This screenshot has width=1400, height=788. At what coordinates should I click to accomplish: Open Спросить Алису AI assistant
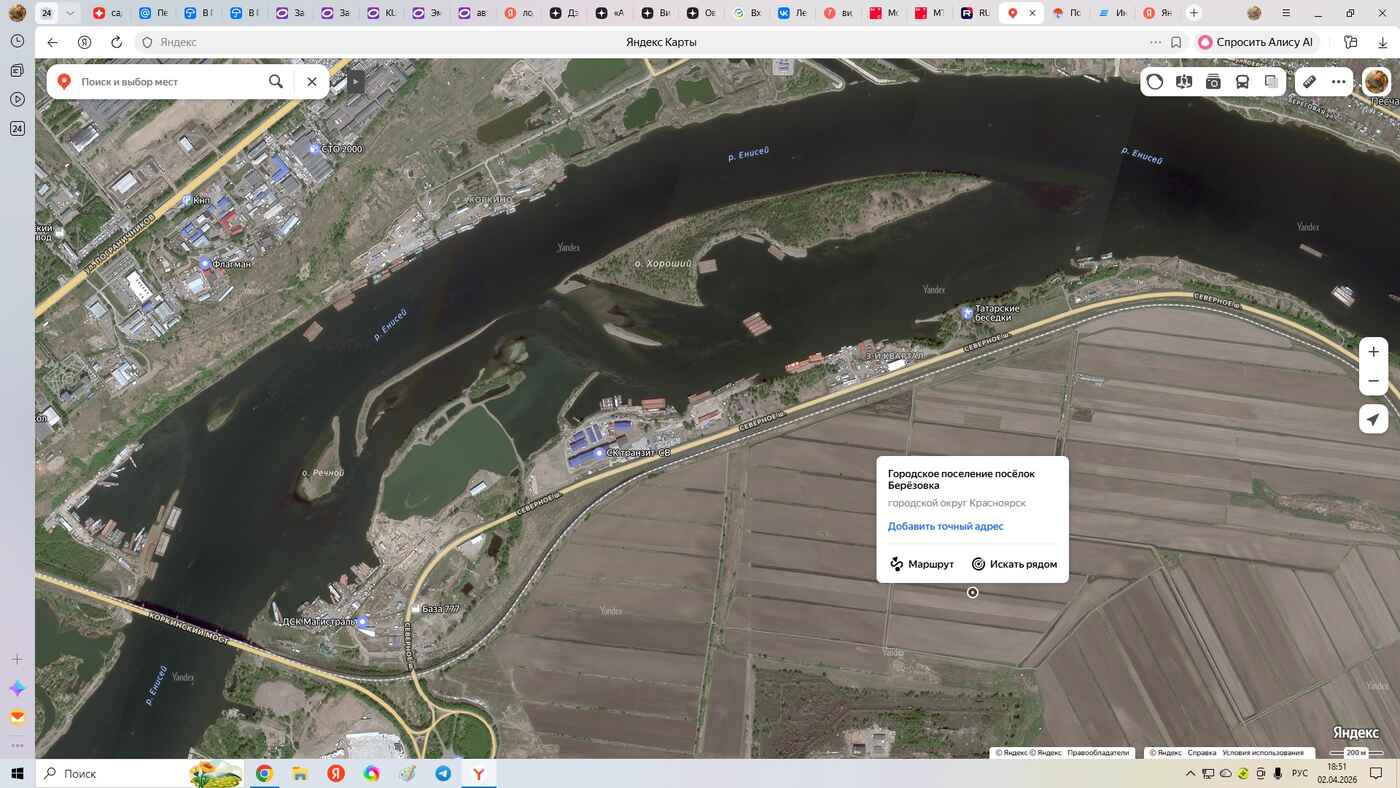pyautogui.click(x=1256, y=42)
